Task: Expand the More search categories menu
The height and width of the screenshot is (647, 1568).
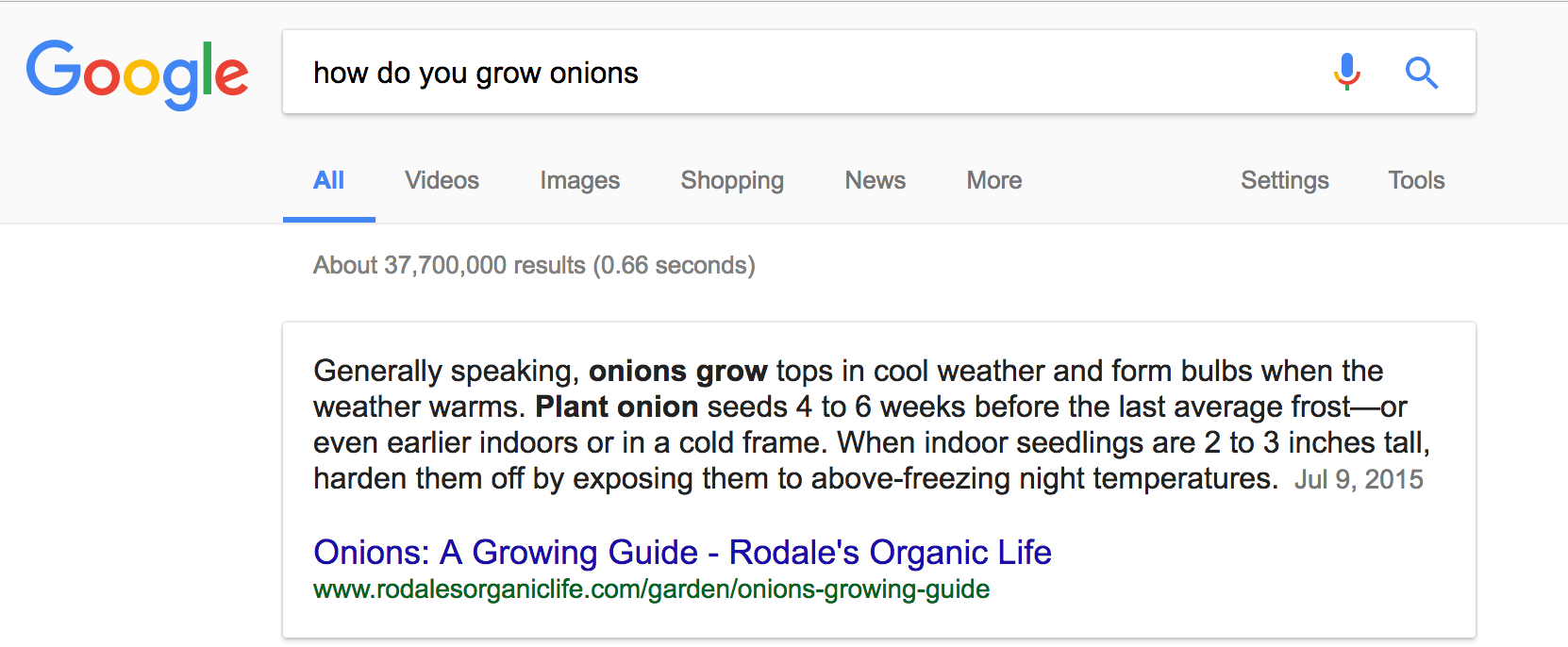Action: pyautogui.click(x=993, y=180)
